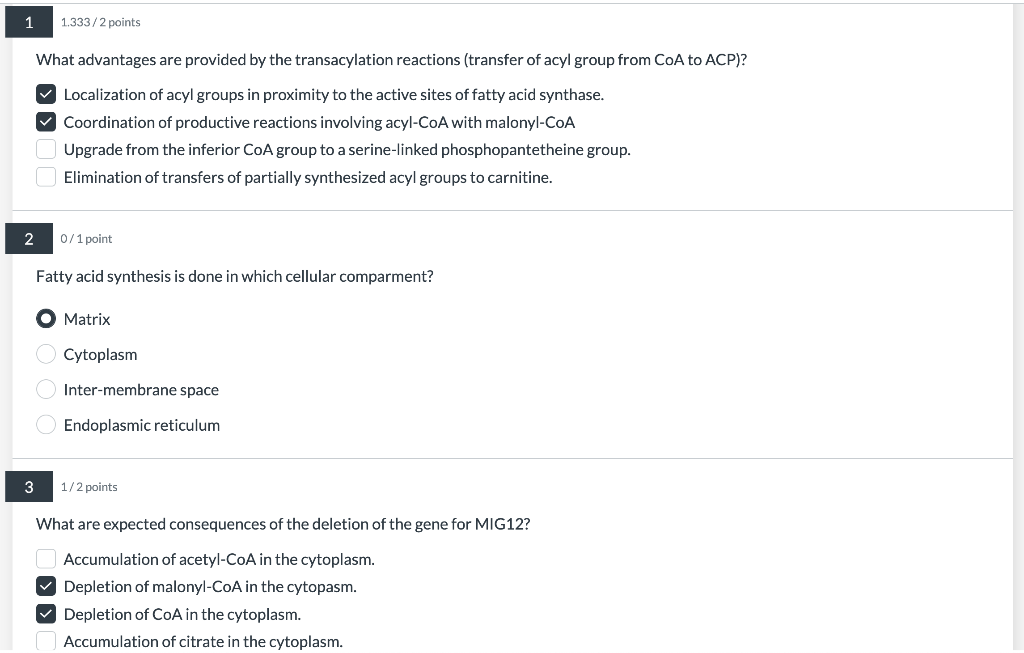Select the 'Cytoplasm' radio button

pyautogui.click(x=46, y=353)
